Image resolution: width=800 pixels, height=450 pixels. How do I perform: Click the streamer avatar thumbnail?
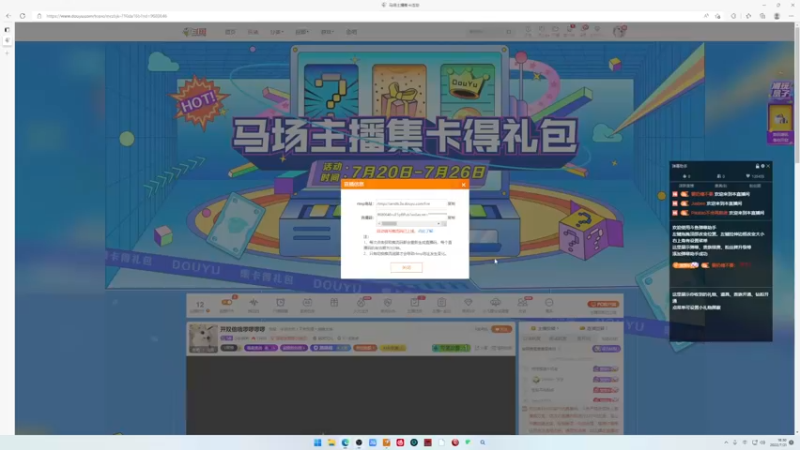pyautogui.click(x=203, y=338)
